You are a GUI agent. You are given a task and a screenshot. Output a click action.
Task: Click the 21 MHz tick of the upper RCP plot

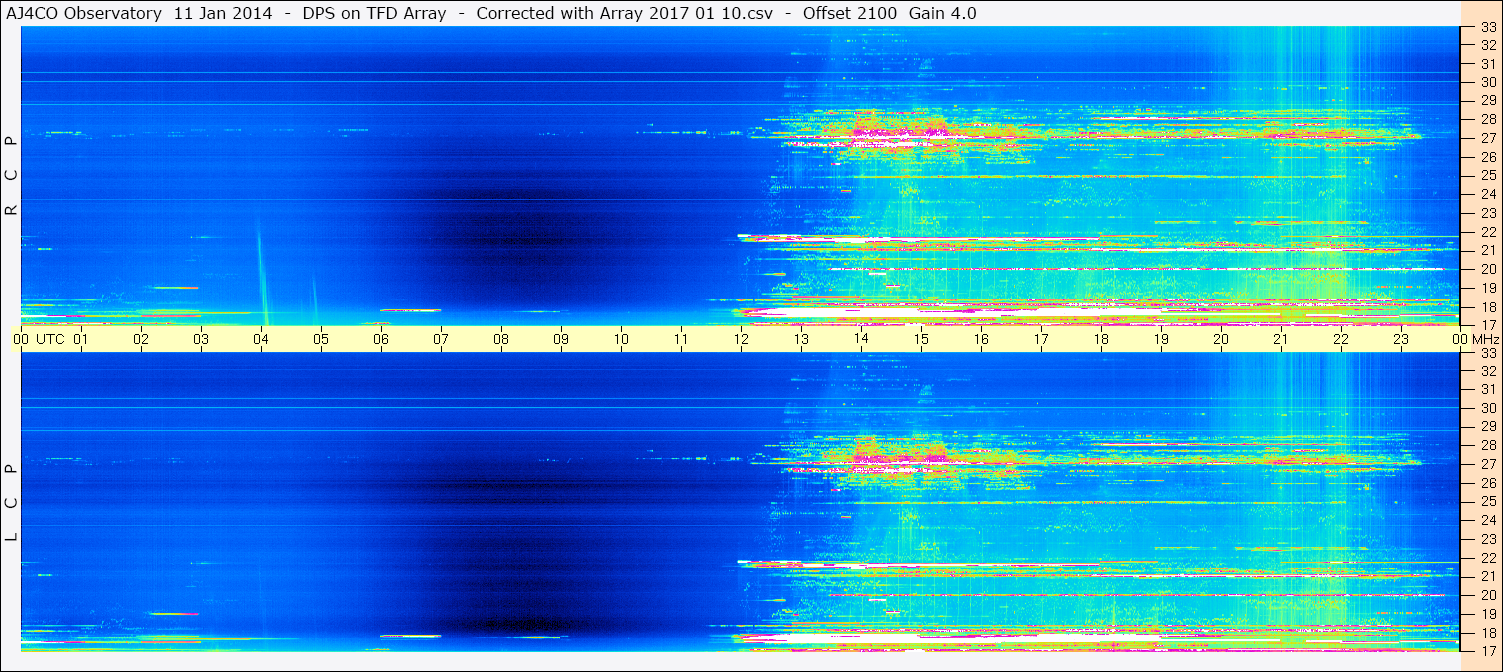coord(1487,251)
